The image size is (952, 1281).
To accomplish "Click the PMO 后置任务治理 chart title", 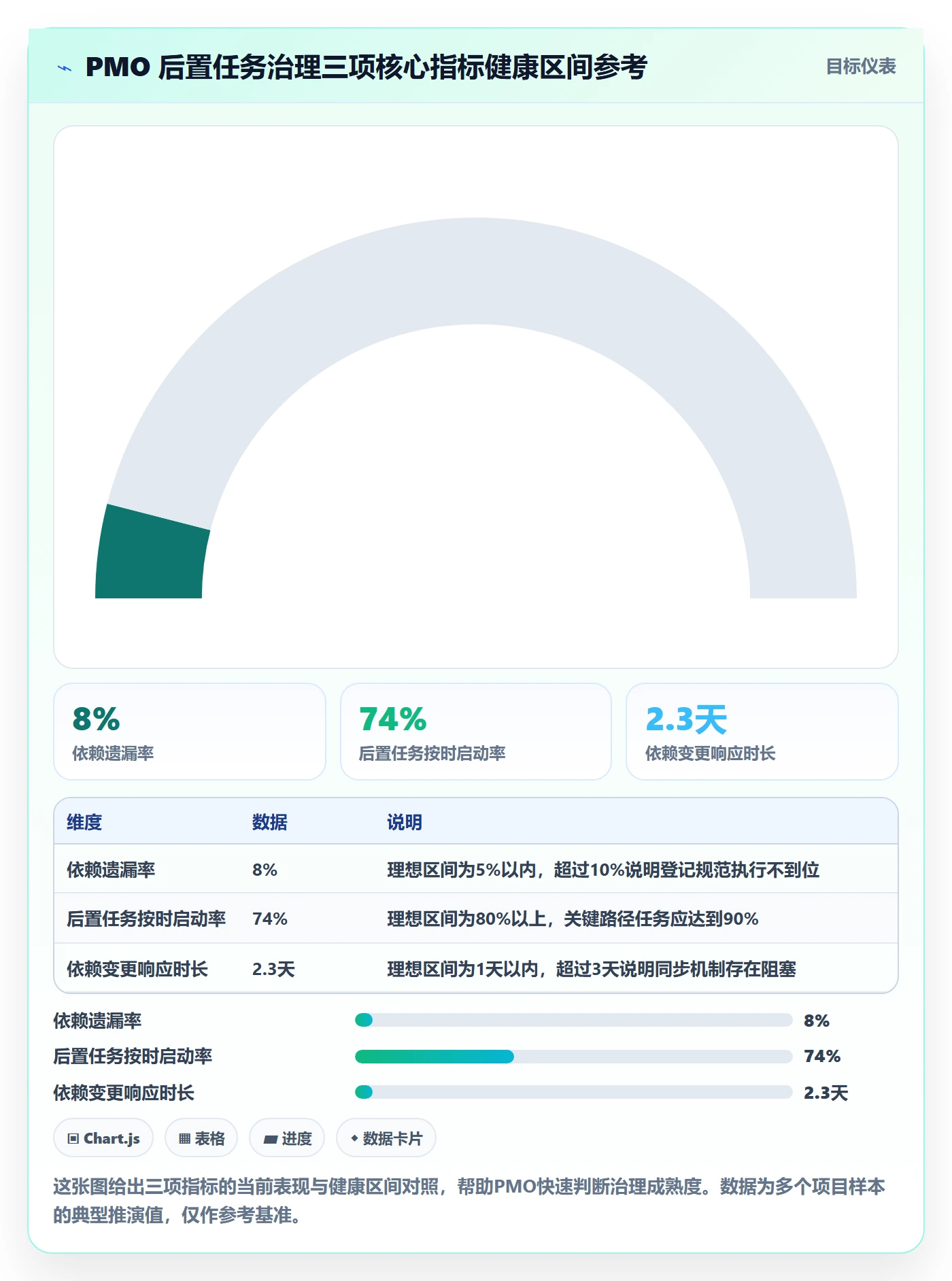I will pos(366,67).
